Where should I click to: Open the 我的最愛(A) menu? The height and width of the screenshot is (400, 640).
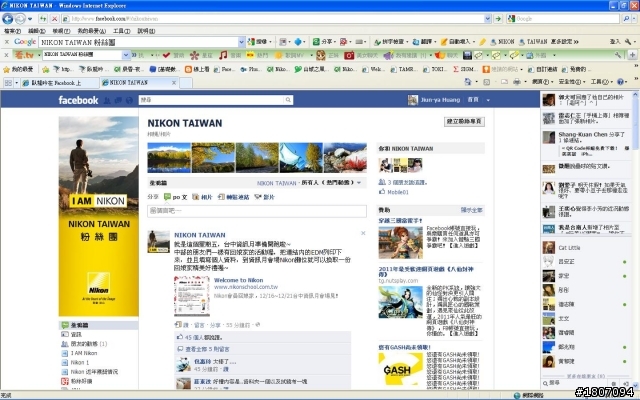point(91,31)
